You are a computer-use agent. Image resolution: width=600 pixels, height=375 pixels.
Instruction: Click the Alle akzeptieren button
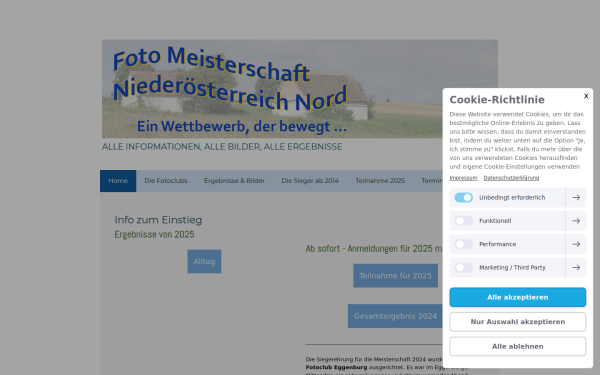click(518, 297)
